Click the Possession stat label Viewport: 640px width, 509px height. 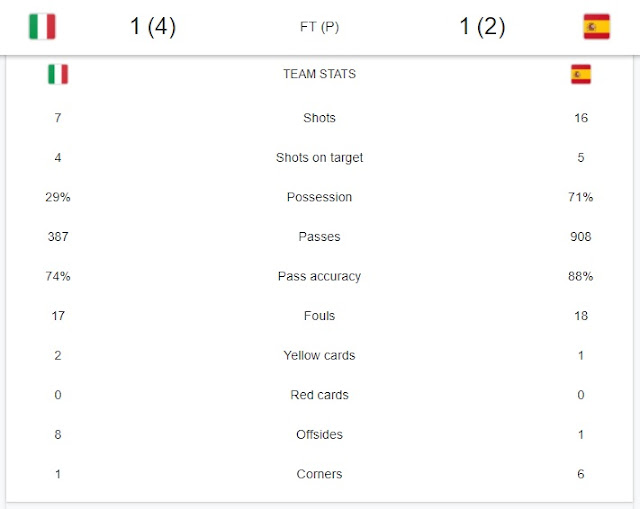pyautogui.click(x=320, y=197)
